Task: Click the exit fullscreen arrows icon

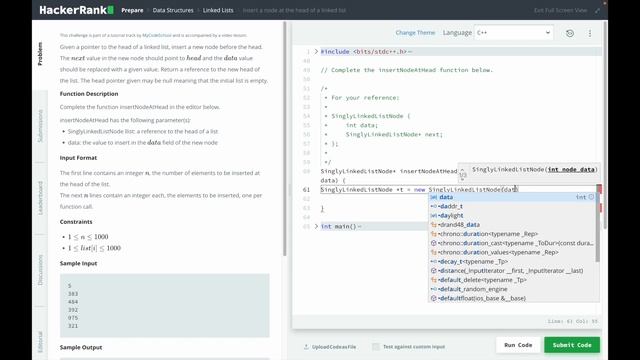Action: (x=597, y=11)
